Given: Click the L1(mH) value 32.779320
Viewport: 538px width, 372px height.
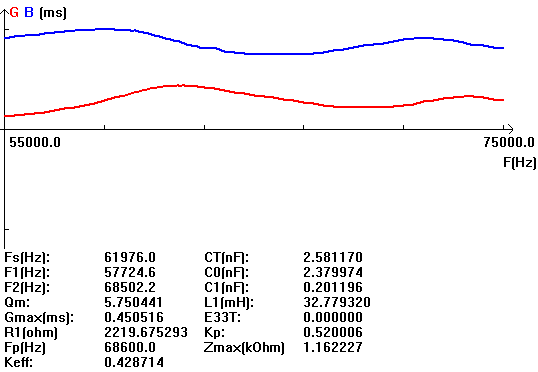Looking at the screenshot, I should pyautogui.click(x=337, y=302).
